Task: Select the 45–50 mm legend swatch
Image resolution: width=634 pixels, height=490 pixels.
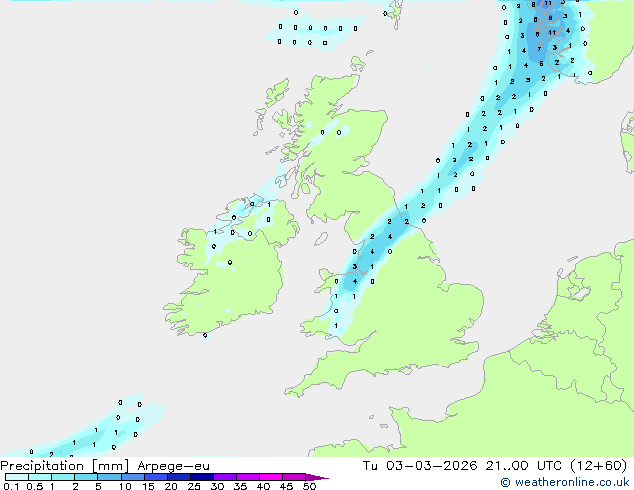Action: [294, 477]
